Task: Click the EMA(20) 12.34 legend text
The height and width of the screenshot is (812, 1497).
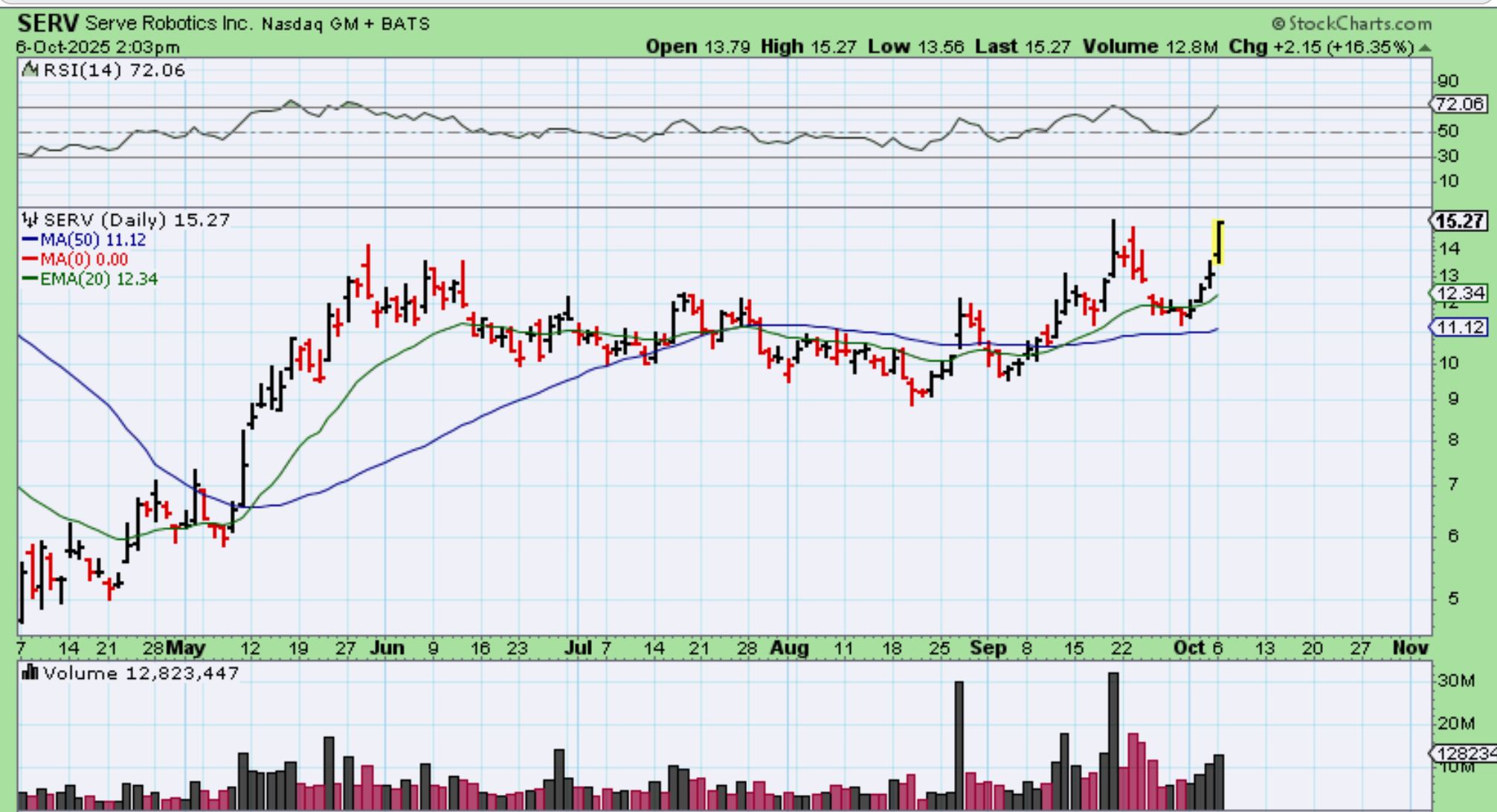Action: pyautogui.click(x=99, y=280)
